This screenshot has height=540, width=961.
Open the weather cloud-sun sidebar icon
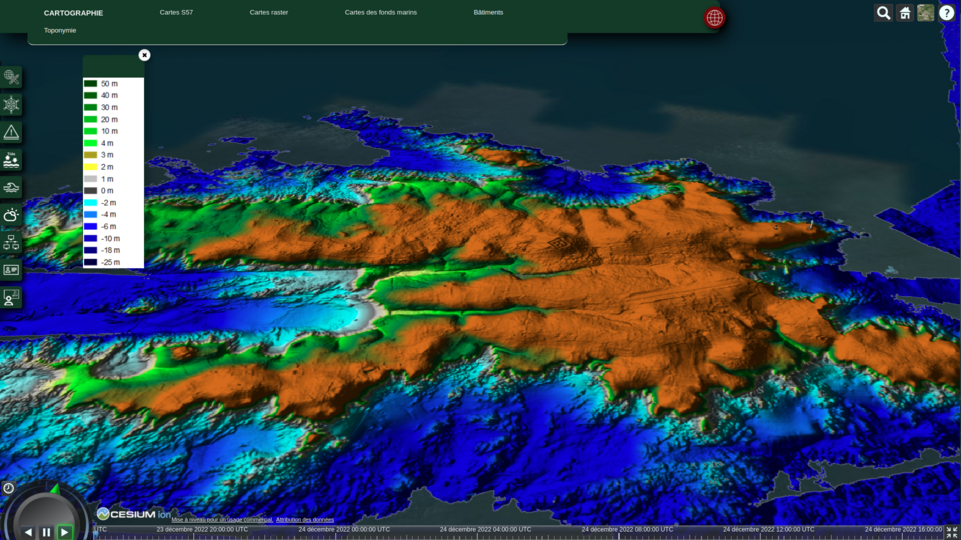(x=11, y=215)
